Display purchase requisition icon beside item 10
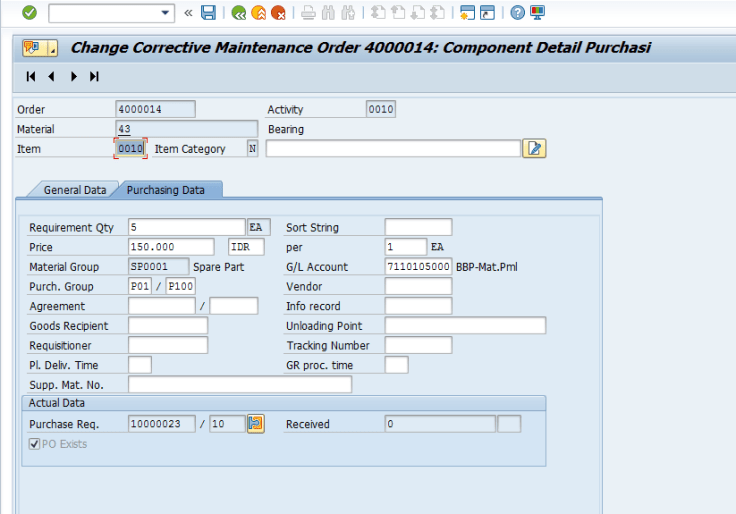 256,424
